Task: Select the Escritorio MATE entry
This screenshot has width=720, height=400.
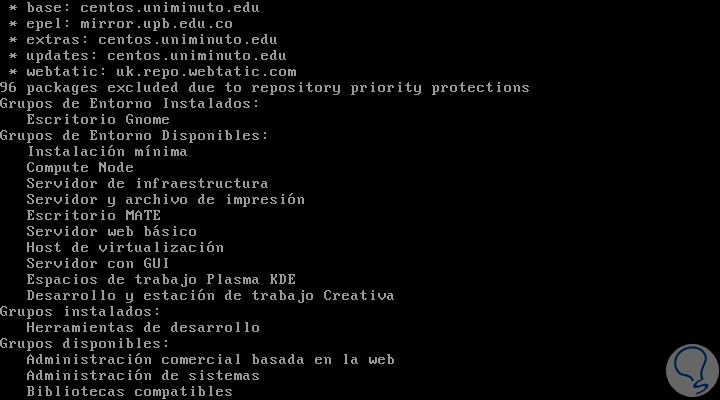Action: 94,216
